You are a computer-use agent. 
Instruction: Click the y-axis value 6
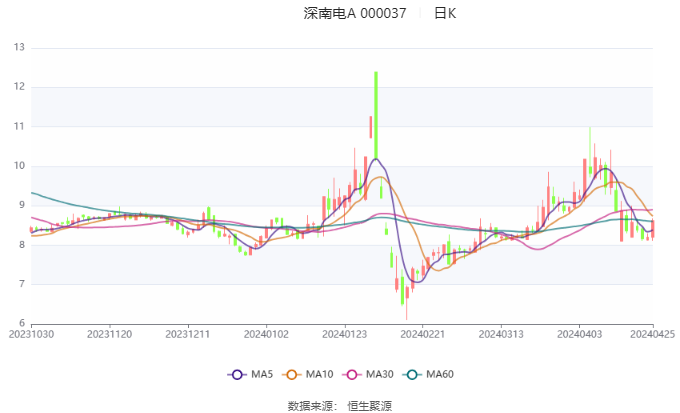pyautogui.click(x=22, y=323)
